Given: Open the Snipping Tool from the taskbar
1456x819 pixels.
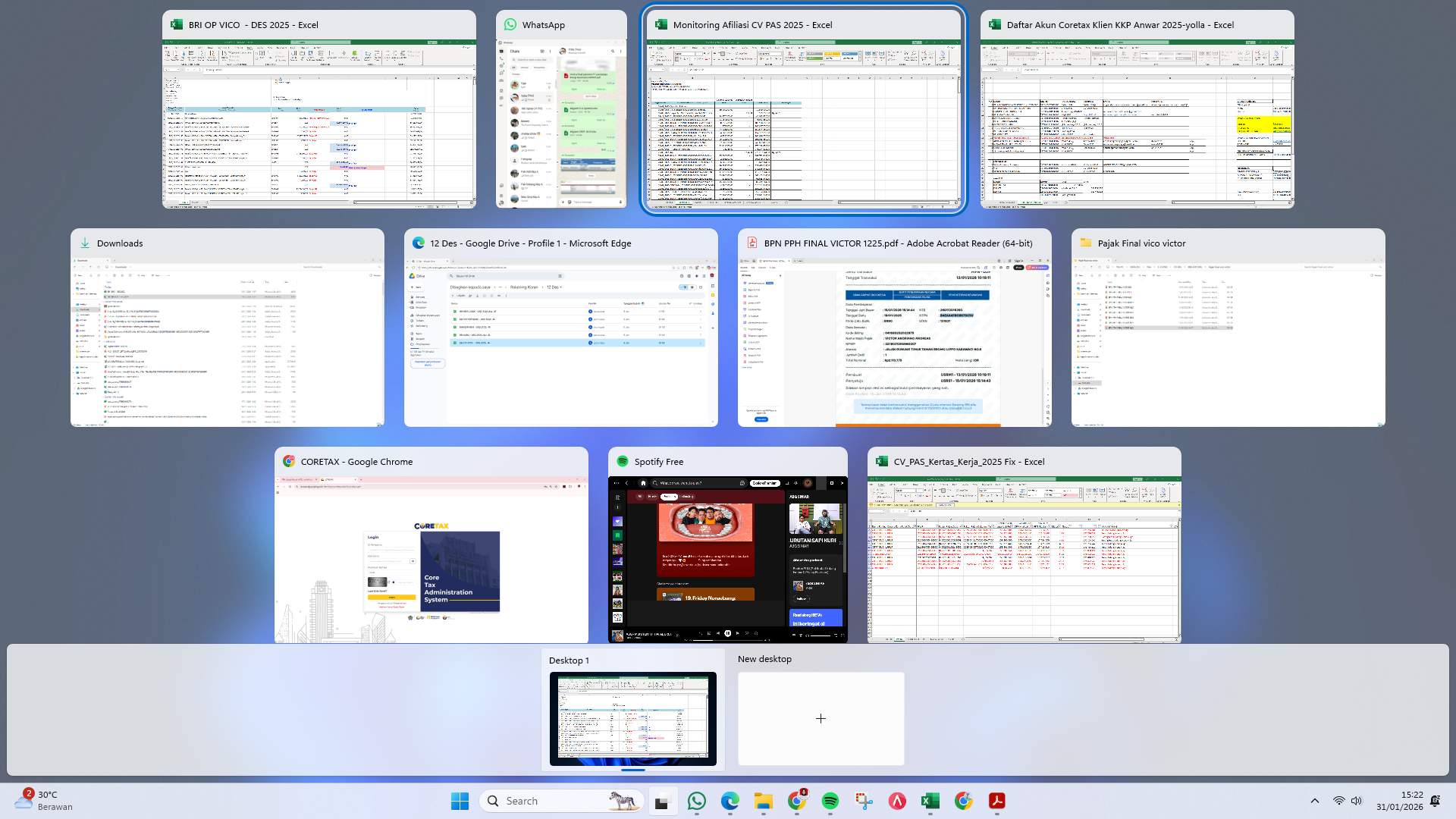Looking at the screenshot, I should tap(863, 801).
